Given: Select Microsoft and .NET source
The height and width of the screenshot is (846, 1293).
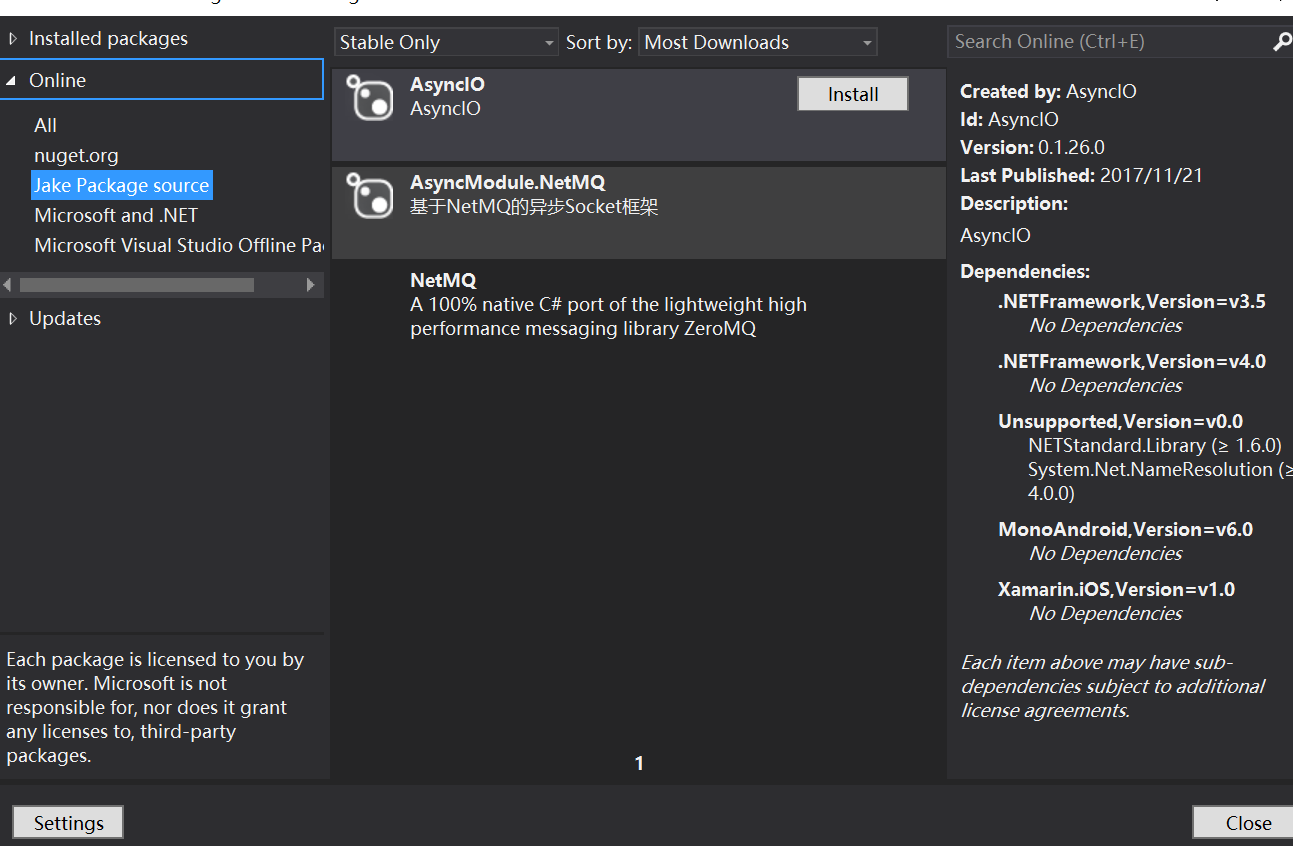Looking at the screenshot, I should pyautogui.click(x=116, y=216).
